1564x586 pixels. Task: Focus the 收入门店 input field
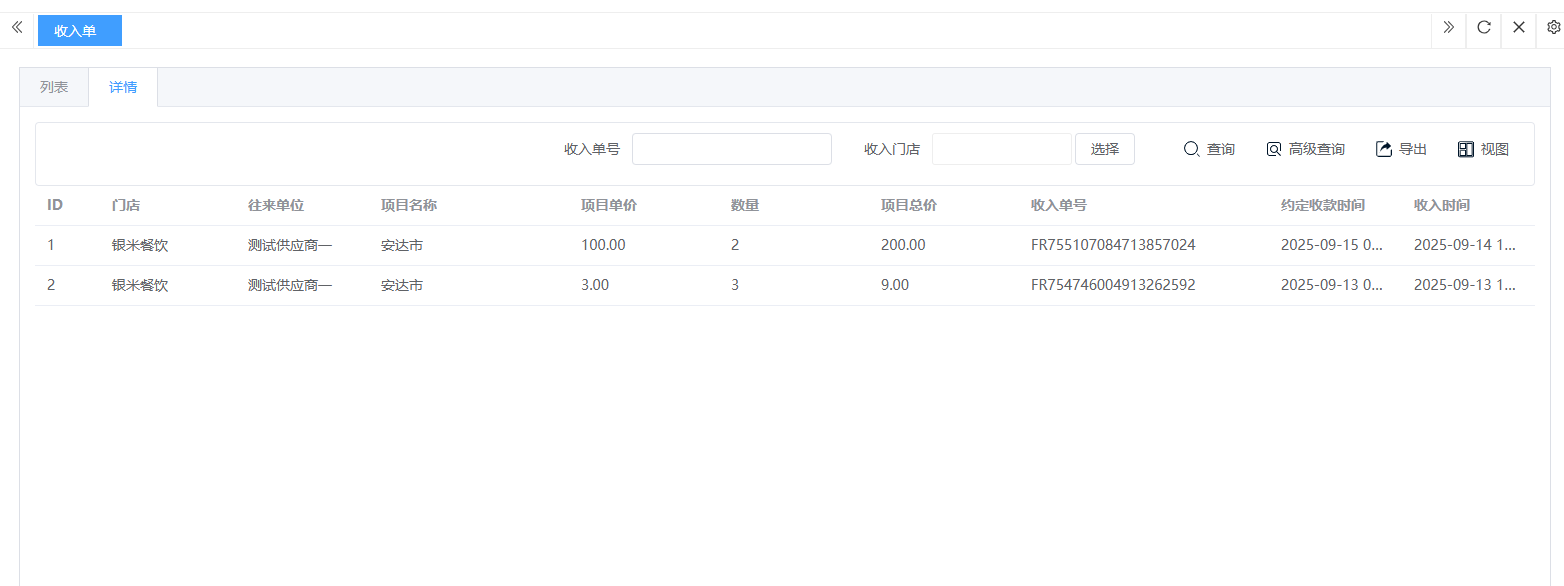(1001, 149)
